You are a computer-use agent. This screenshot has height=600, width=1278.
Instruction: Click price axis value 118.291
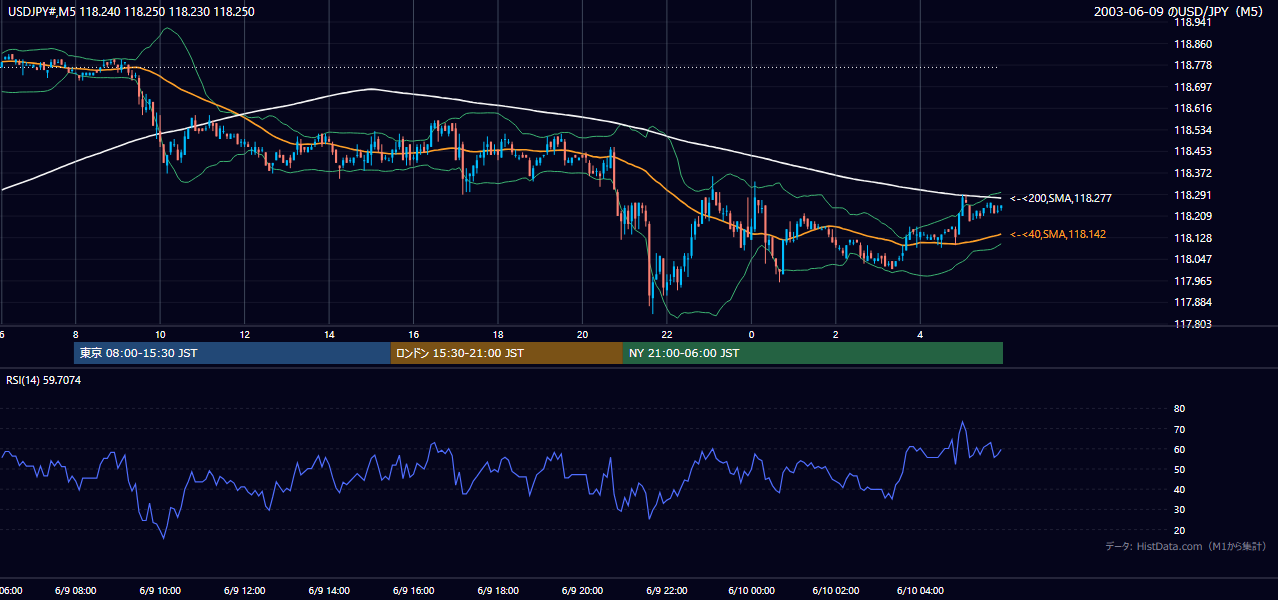pyautogui.click(x=1194, y=195)
